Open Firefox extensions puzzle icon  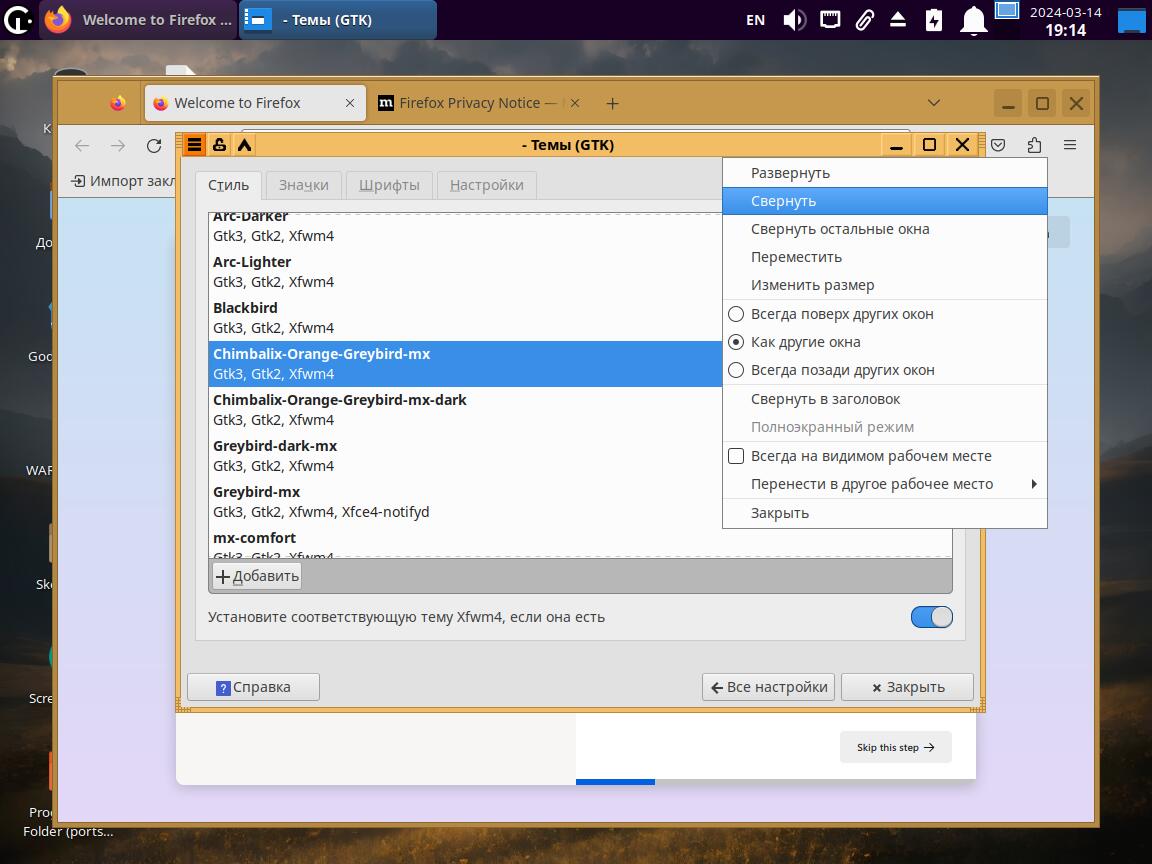pyautogui.click(x=1034, y=146)
